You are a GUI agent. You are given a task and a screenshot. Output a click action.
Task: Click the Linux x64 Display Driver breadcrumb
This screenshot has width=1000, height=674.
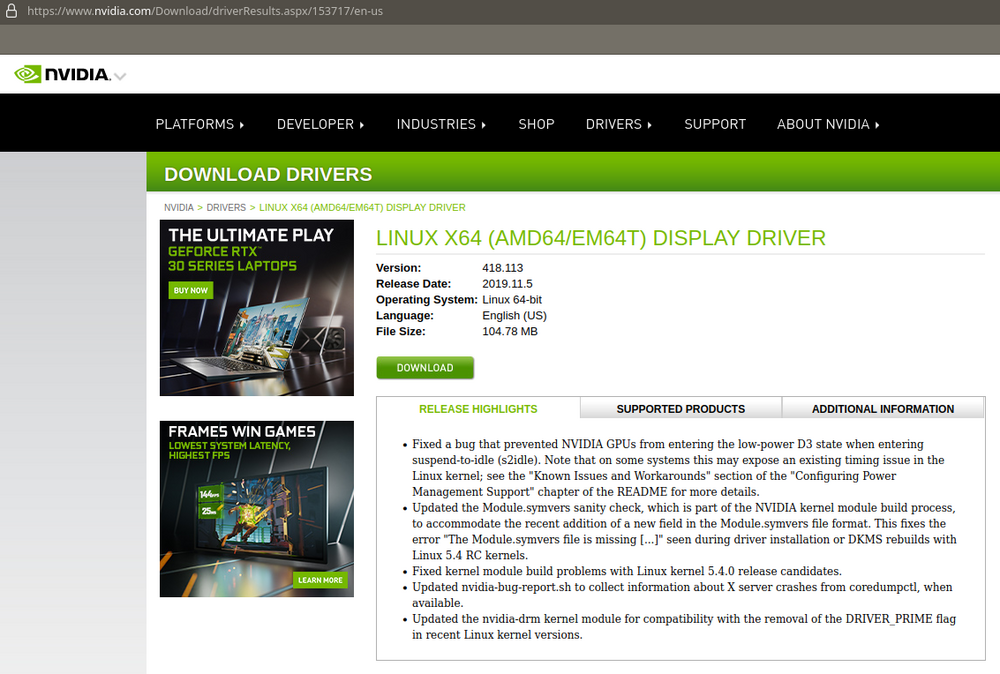[x=362, y=208]
